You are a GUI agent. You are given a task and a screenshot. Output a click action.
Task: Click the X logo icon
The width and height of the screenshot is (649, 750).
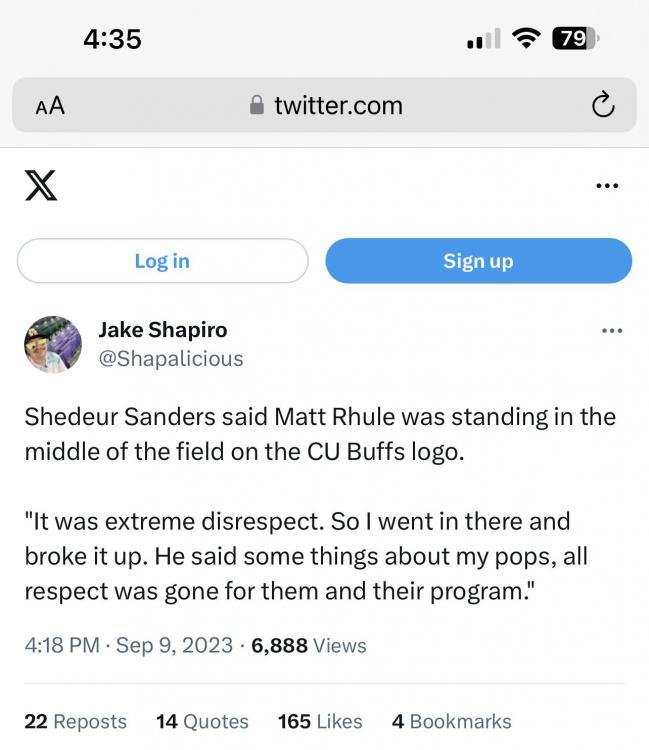(x=41, y=186)
